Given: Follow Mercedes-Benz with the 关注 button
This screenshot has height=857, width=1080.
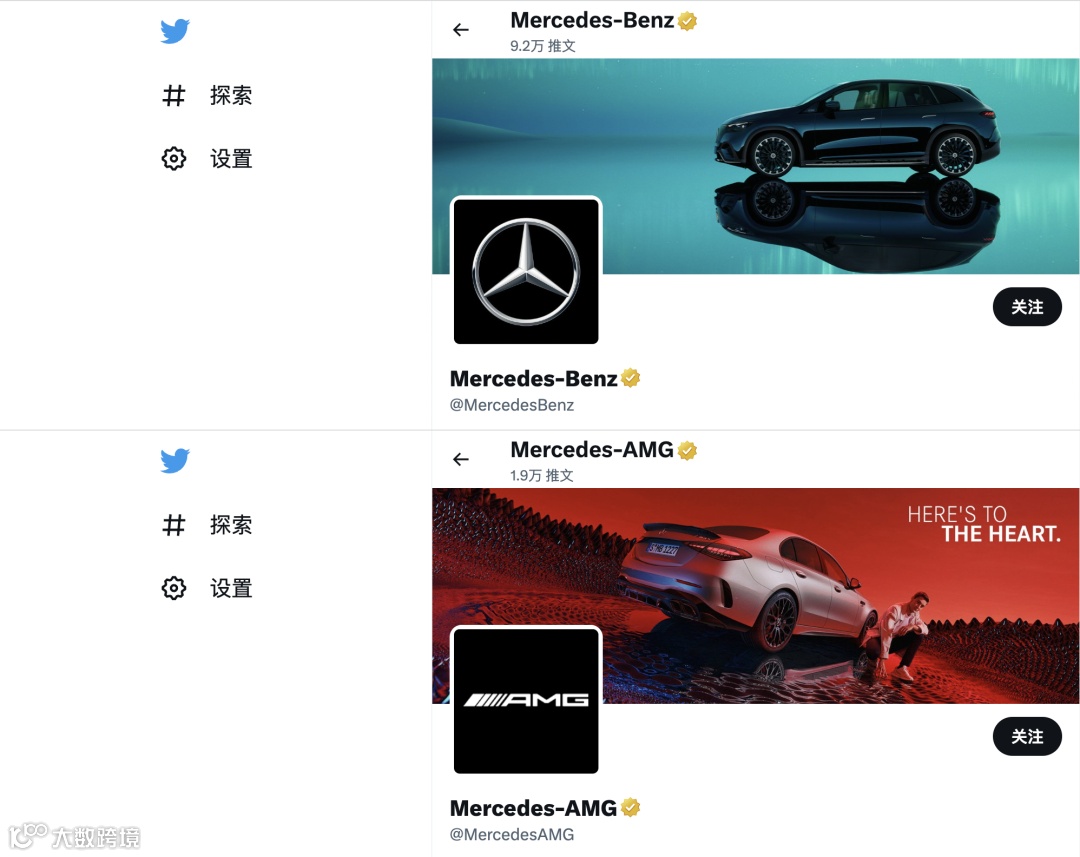Looking at the screenshot, I should [x=1027, y=307].
